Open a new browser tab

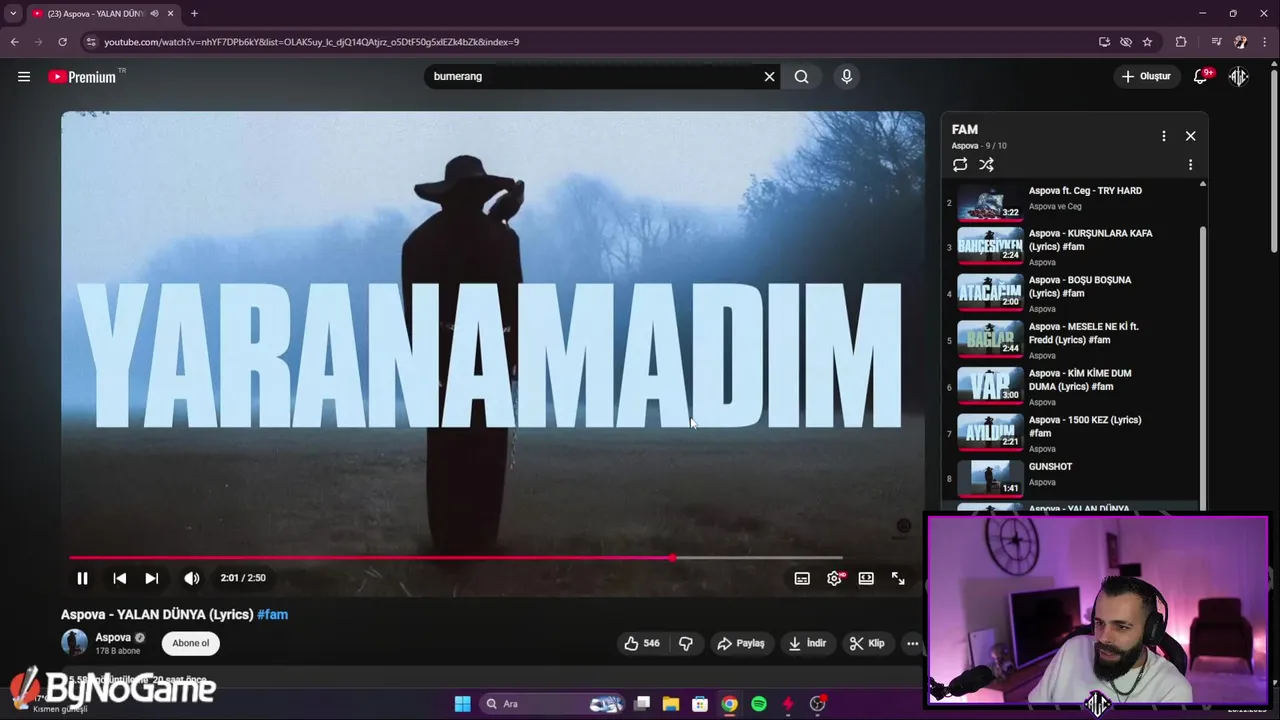coord(194,14)
